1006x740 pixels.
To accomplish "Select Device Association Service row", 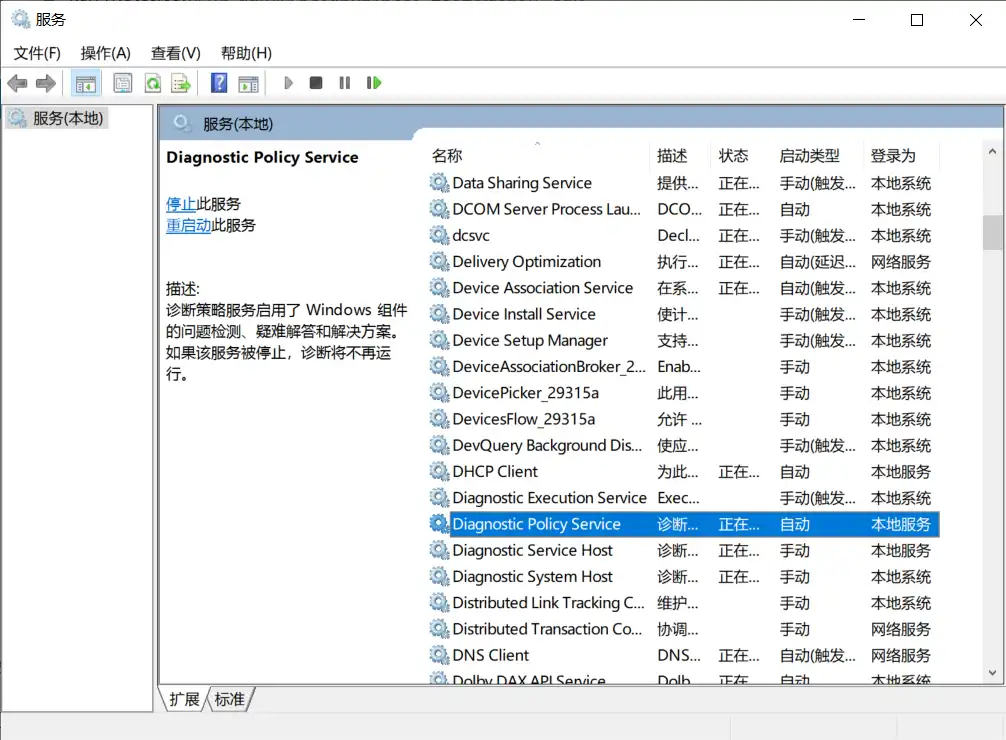I will click(683, 288).
